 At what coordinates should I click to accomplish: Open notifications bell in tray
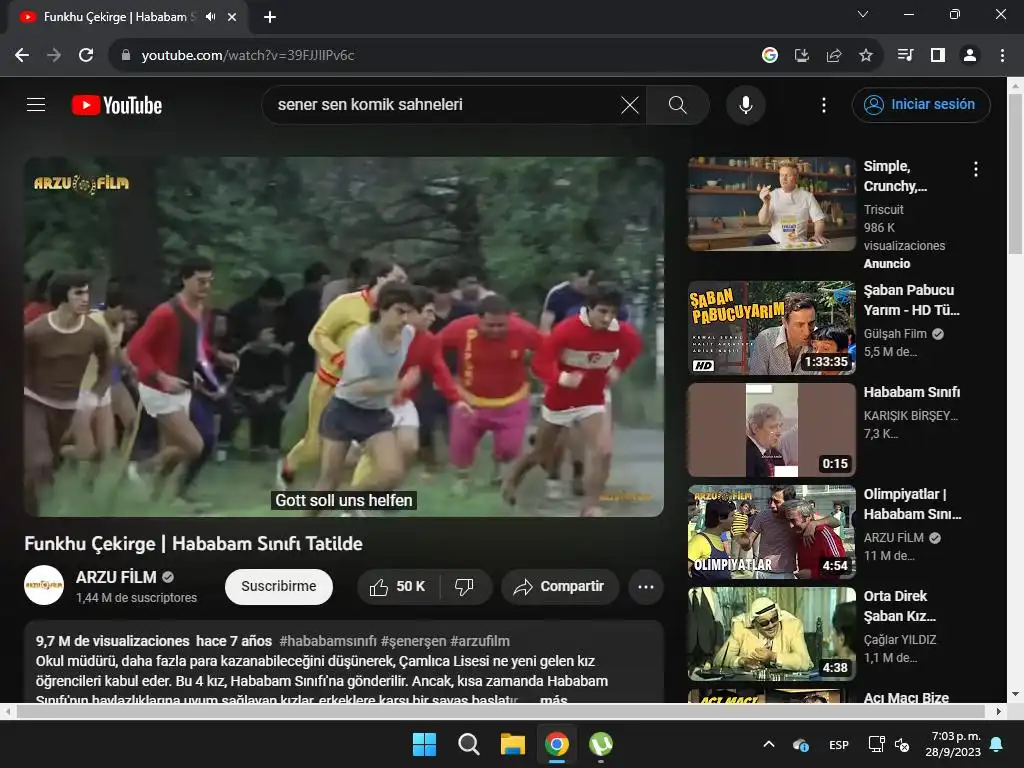[997, 744]
